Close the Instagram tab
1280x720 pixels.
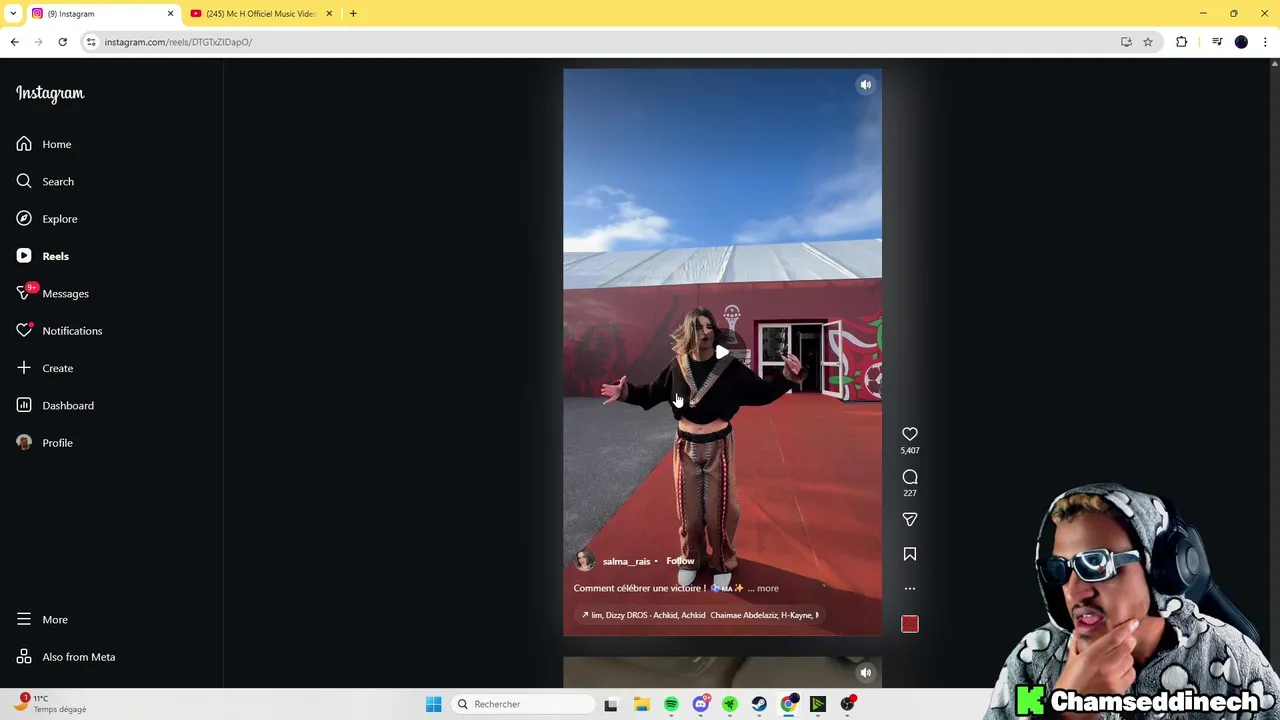[170, 14]
